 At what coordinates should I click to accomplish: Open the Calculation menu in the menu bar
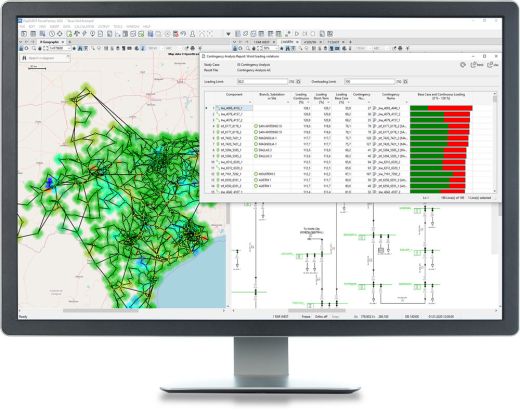point(84,26)
